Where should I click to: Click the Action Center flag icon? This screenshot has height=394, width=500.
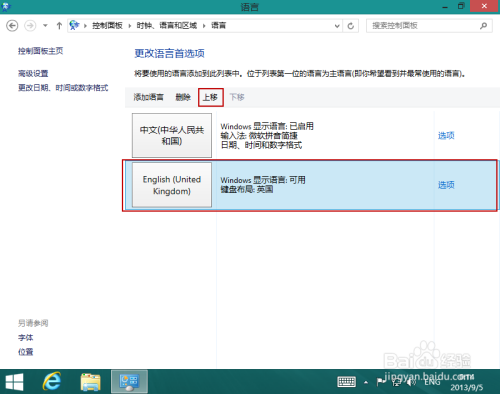pyautogui.click(x=380, y=382)
